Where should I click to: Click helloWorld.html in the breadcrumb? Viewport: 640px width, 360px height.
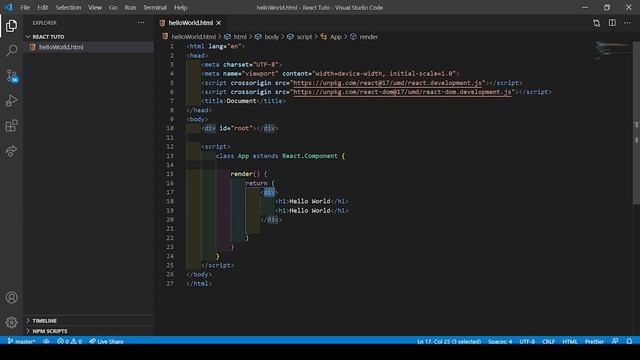click(193, 37)
